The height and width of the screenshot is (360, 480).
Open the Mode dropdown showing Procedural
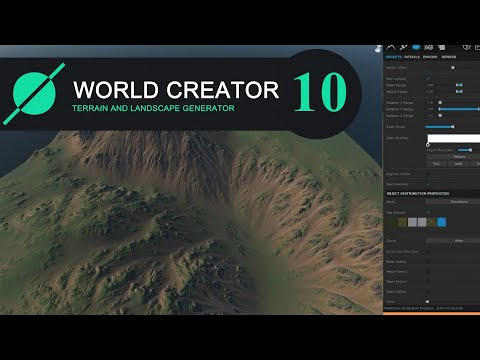tap(453, 202)
